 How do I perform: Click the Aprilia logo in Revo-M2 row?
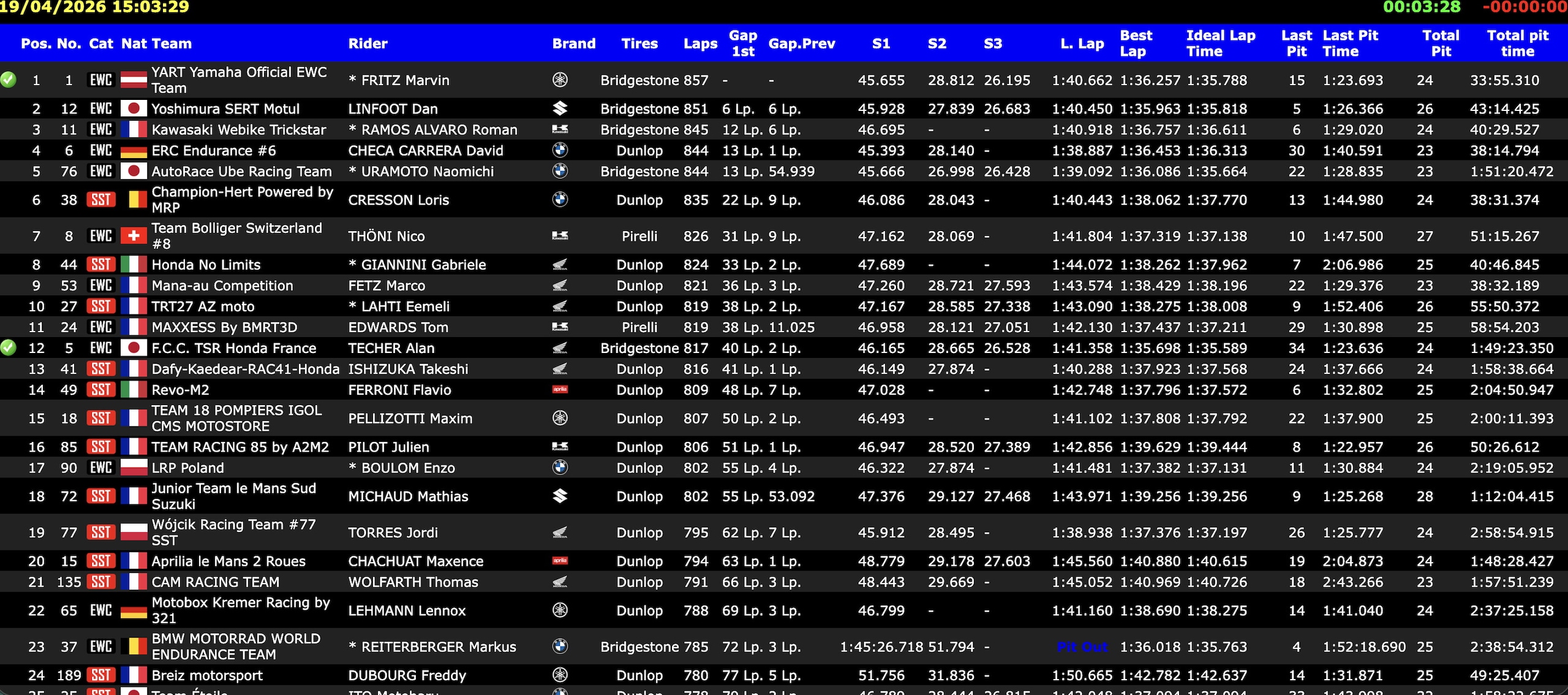[560, 390]
